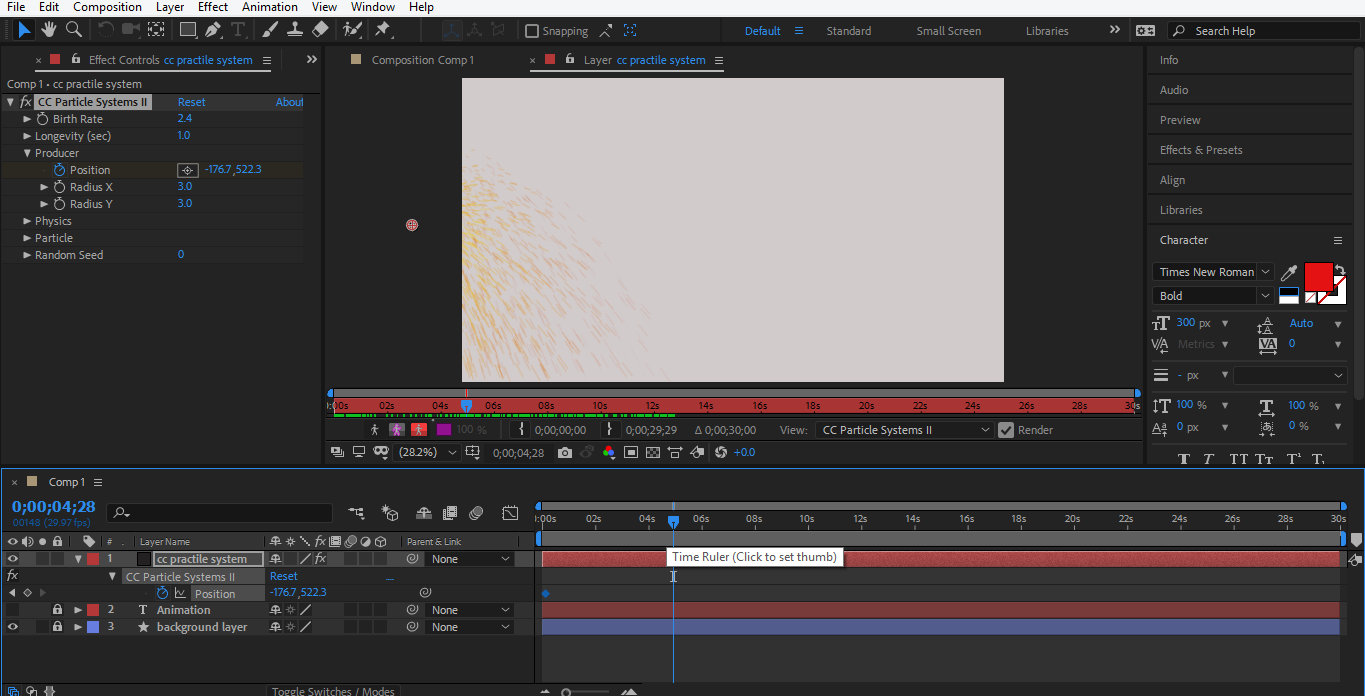Screen dimensions: 1365x696
Task: Select the Zoom tool in toolbar
Action: pos(73,30)
